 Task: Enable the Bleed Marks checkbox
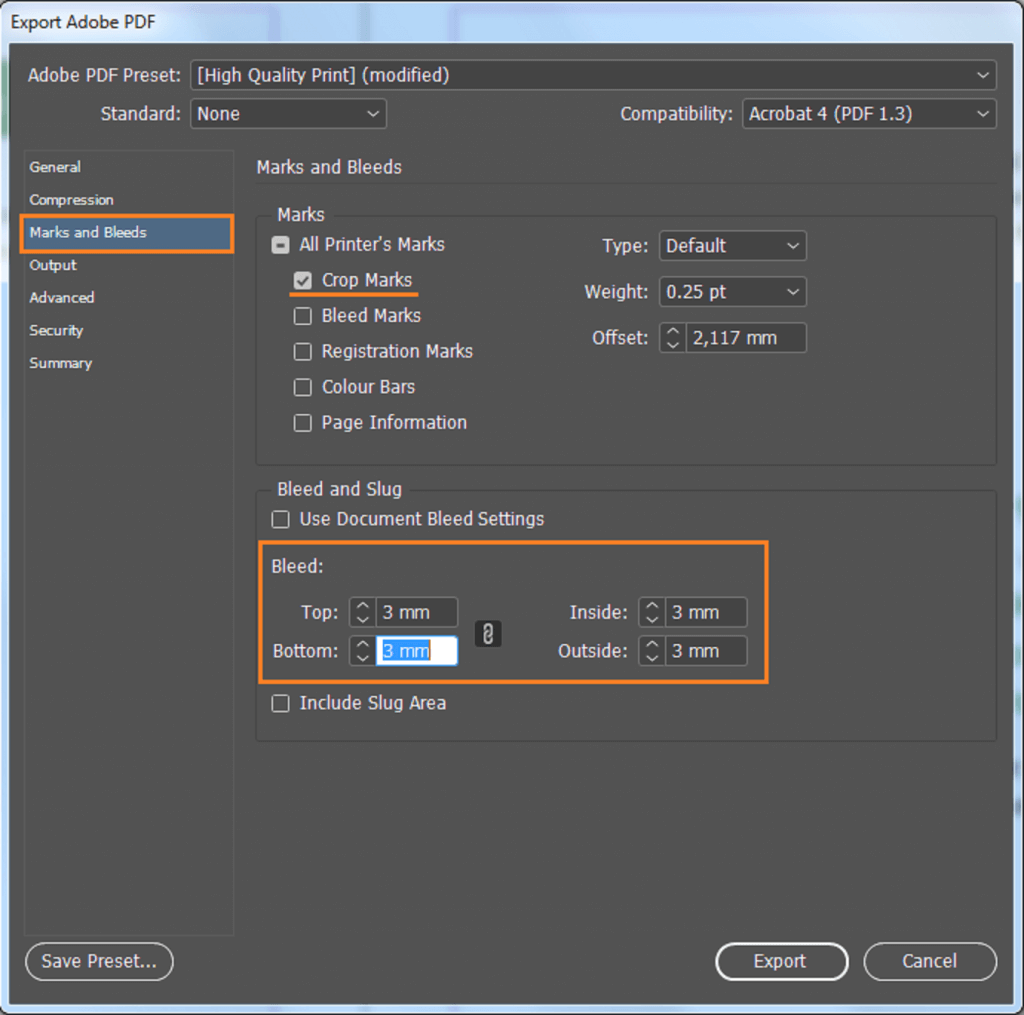pyautogui.click(x=302, y=316)
